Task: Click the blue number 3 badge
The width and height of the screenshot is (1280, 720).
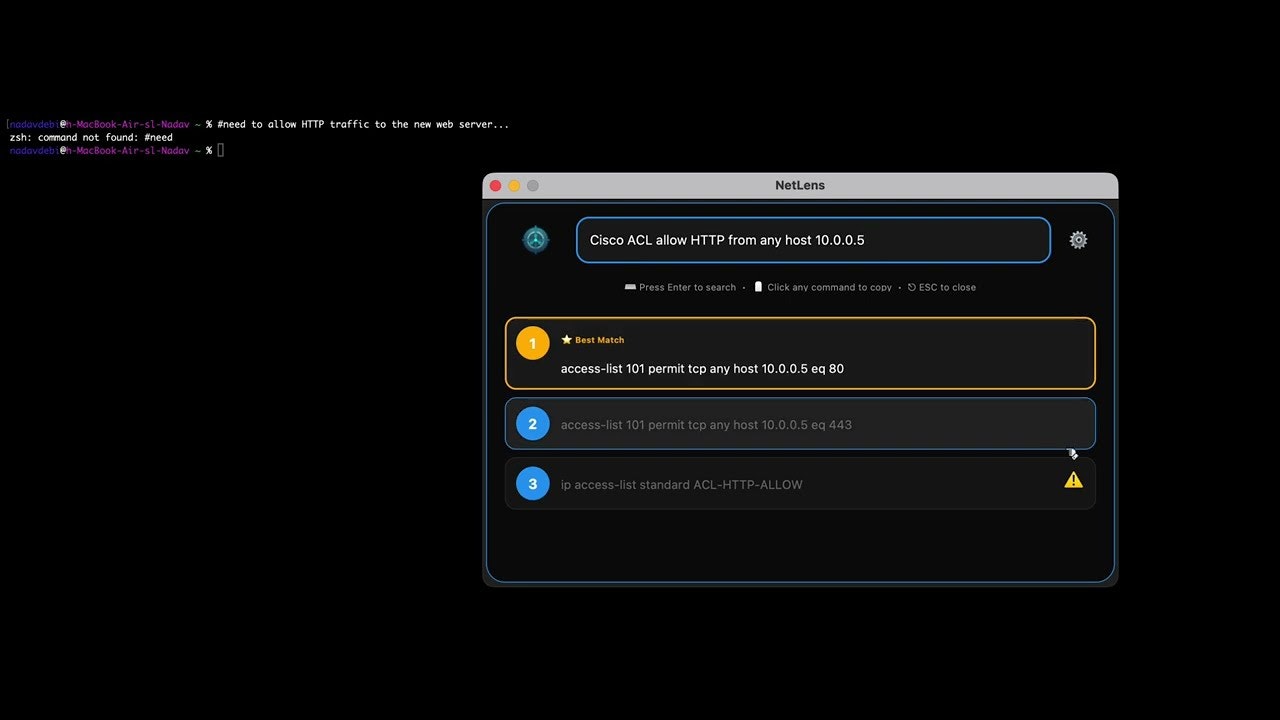Action: pyautogui.click(x=532, y=484)
